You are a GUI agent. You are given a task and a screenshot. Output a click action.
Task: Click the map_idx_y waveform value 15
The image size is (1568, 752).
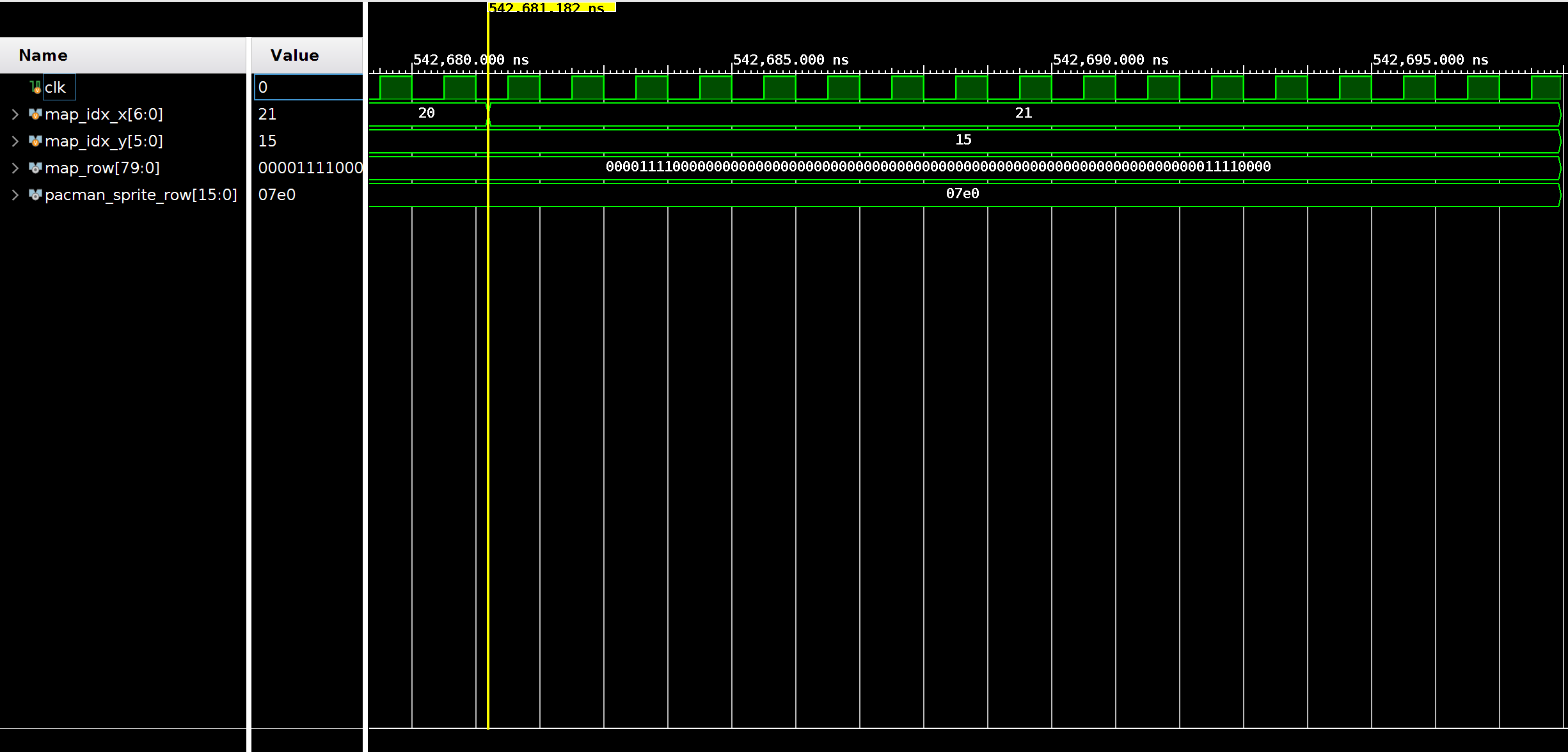pos(963,140)
